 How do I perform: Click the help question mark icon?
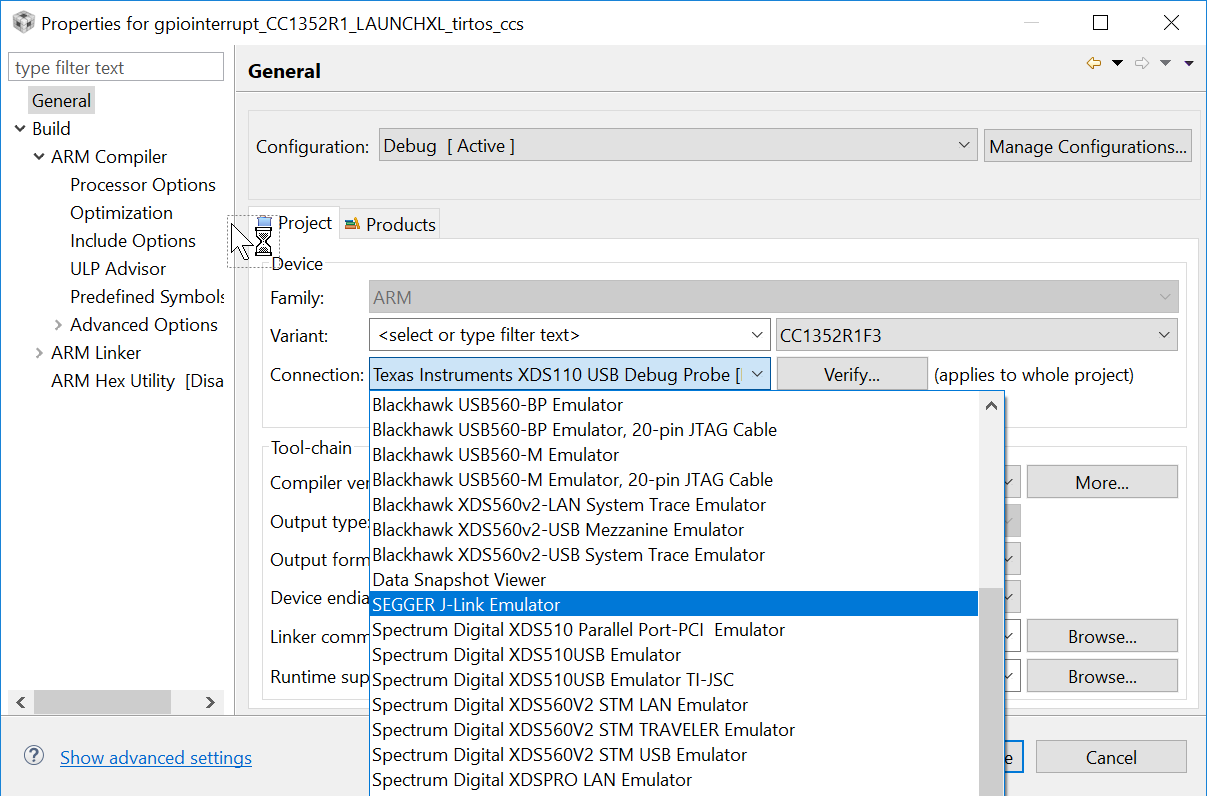tap(34, 757)
